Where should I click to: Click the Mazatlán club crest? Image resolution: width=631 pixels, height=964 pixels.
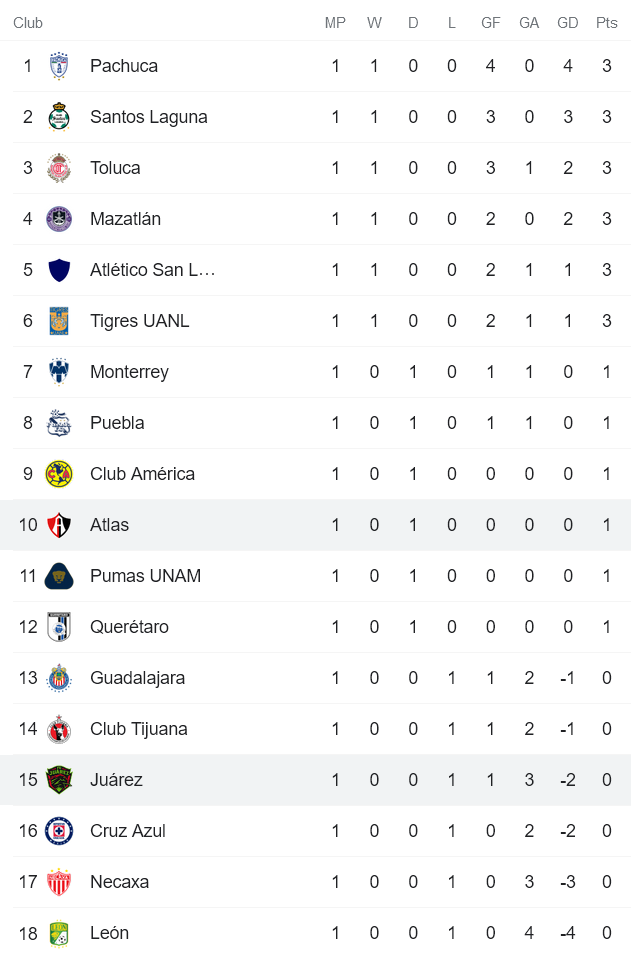tap(60, 218)
